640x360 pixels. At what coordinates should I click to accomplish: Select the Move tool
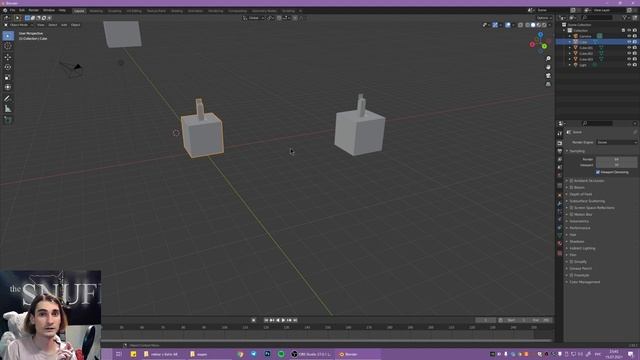[8, 57]
